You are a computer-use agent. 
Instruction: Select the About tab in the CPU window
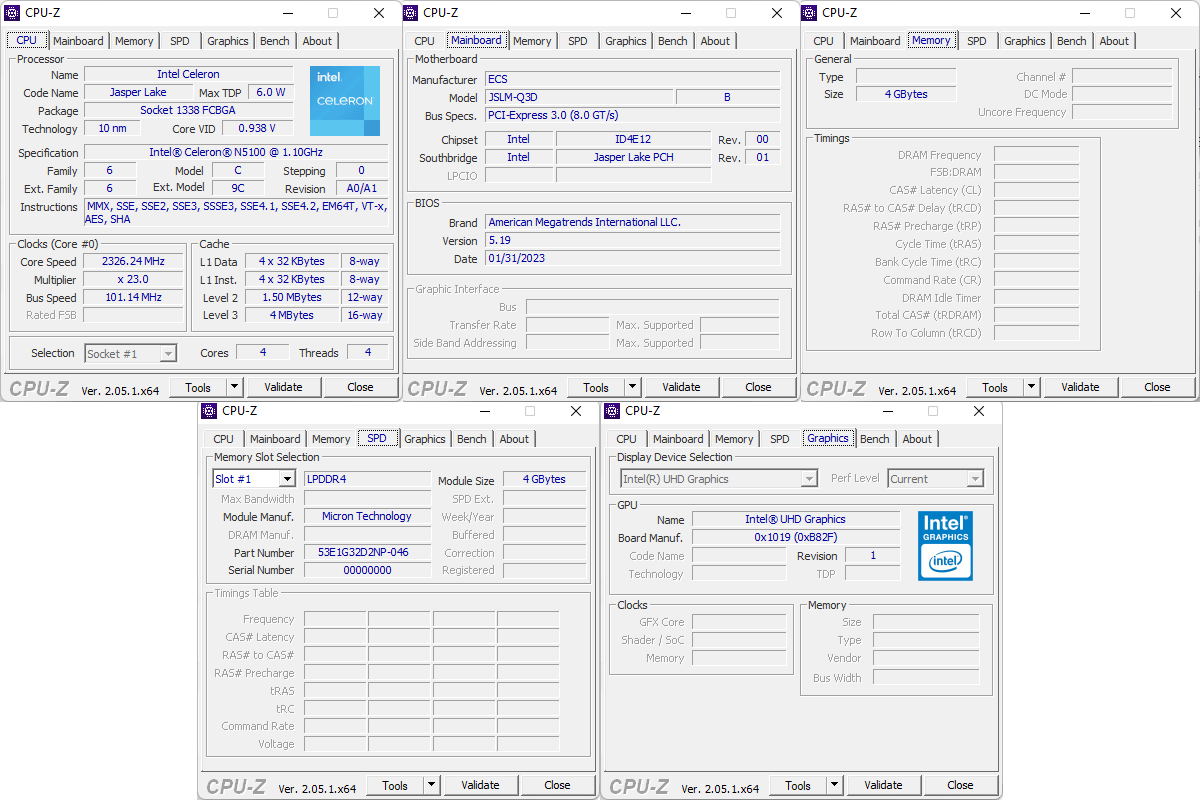317,41
